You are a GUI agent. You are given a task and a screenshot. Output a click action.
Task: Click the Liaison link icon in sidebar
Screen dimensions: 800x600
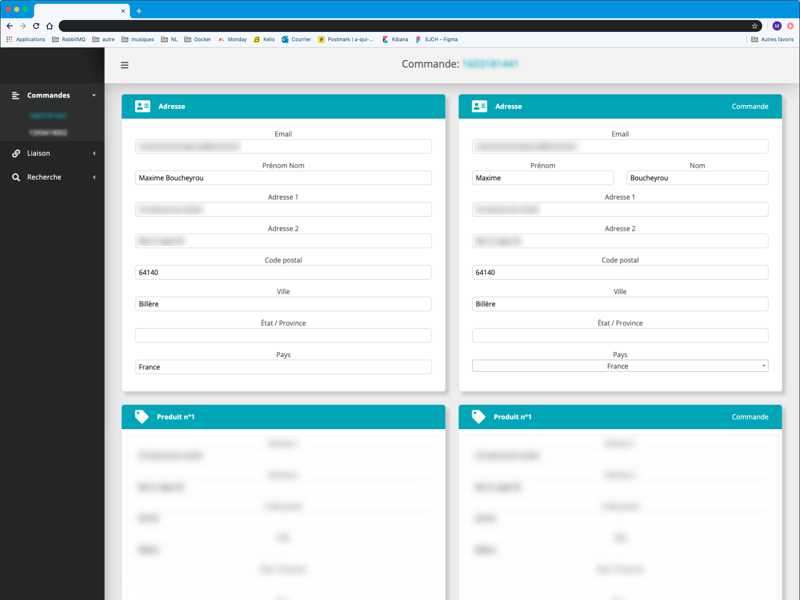[x=16, y=153]
